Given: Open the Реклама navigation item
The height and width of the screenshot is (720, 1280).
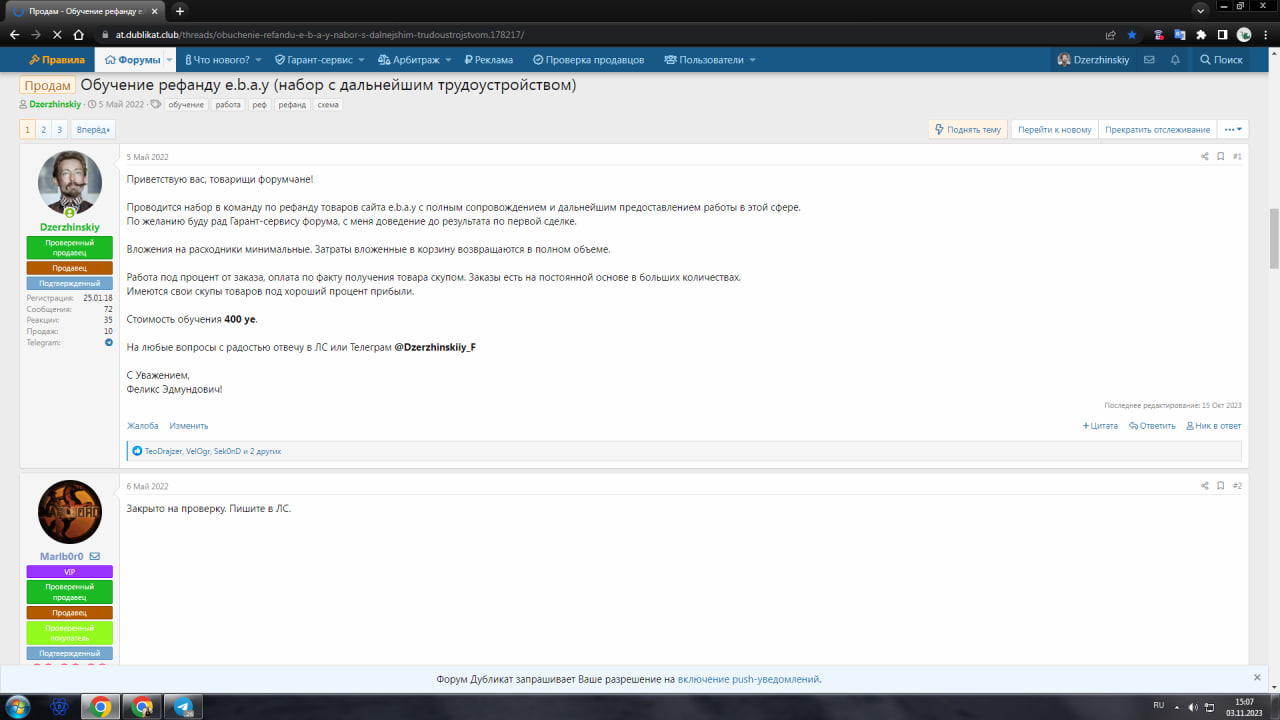Looking at the screenshot, I should pyautogui.click(x=488, y=60).
